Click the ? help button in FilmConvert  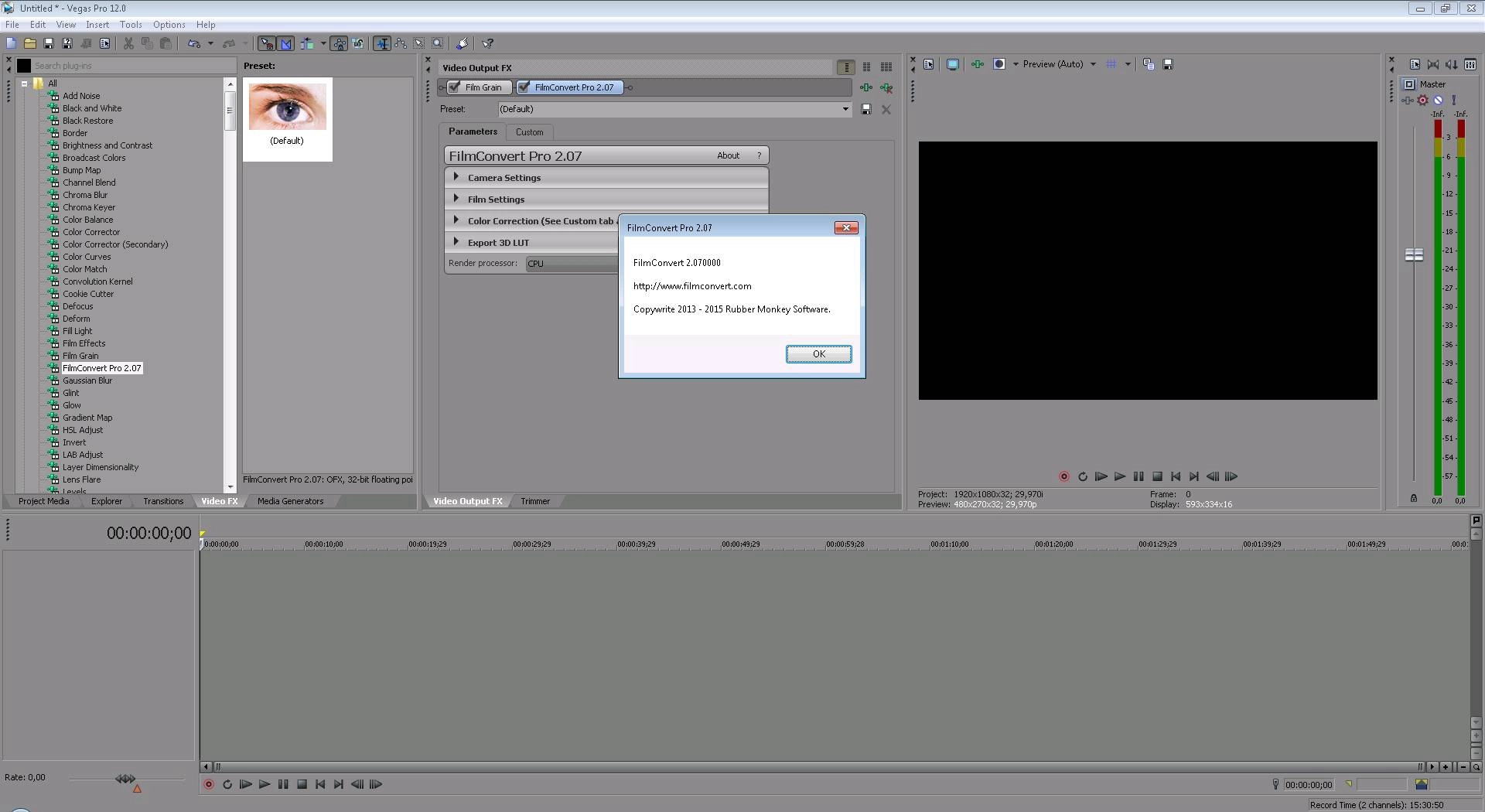[x=759, y=155]
